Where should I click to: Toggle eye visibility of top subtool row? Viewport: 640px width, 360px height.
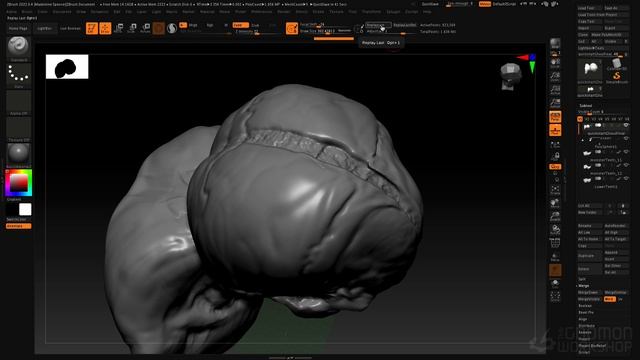point(626,125)
